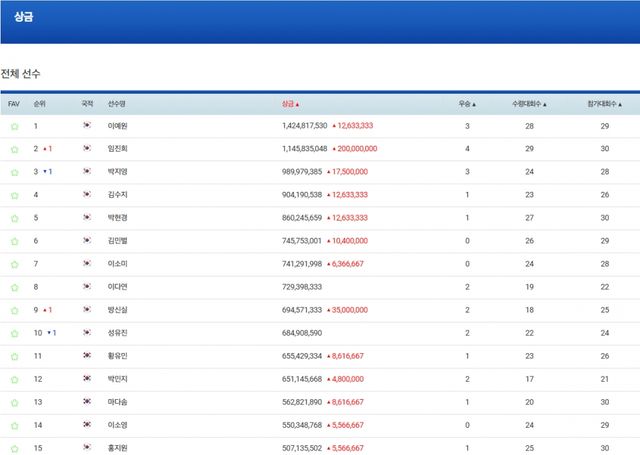The image size is (640, 455).
Task: Star the rank 15 player 홍지원
Action: pyautogui.click(x=14, y=448)
